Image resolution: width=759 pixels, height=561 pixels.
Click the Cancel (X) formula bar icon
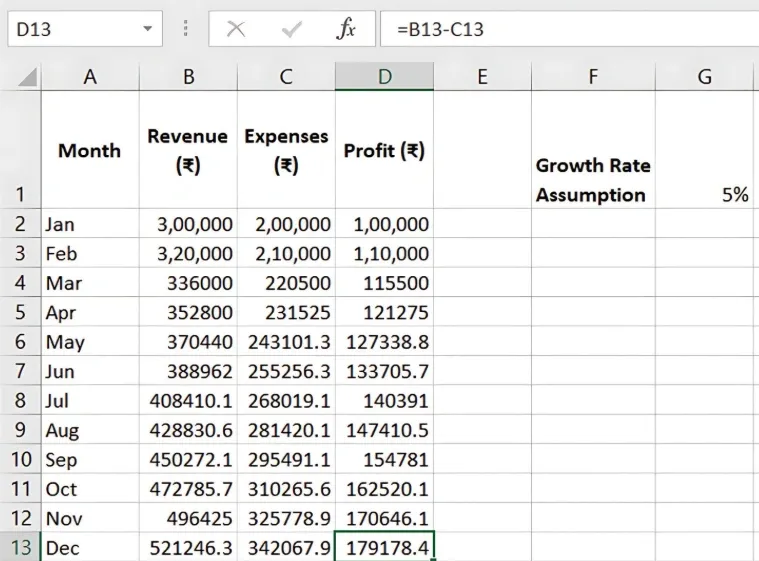coord(236,29)
